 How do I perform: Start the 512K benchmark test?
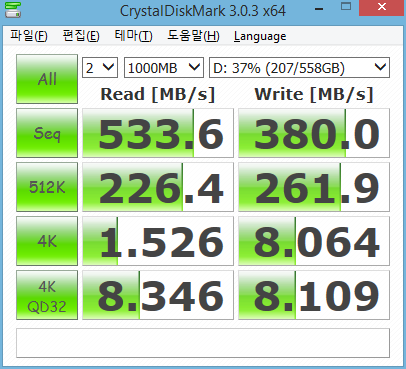tap(47, 187)
